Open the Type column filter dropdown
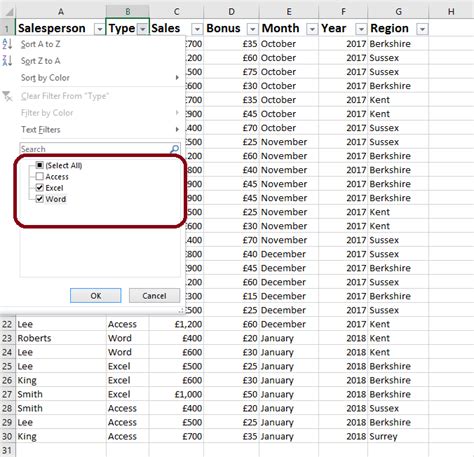474x457 pixels. click(142, 29)
